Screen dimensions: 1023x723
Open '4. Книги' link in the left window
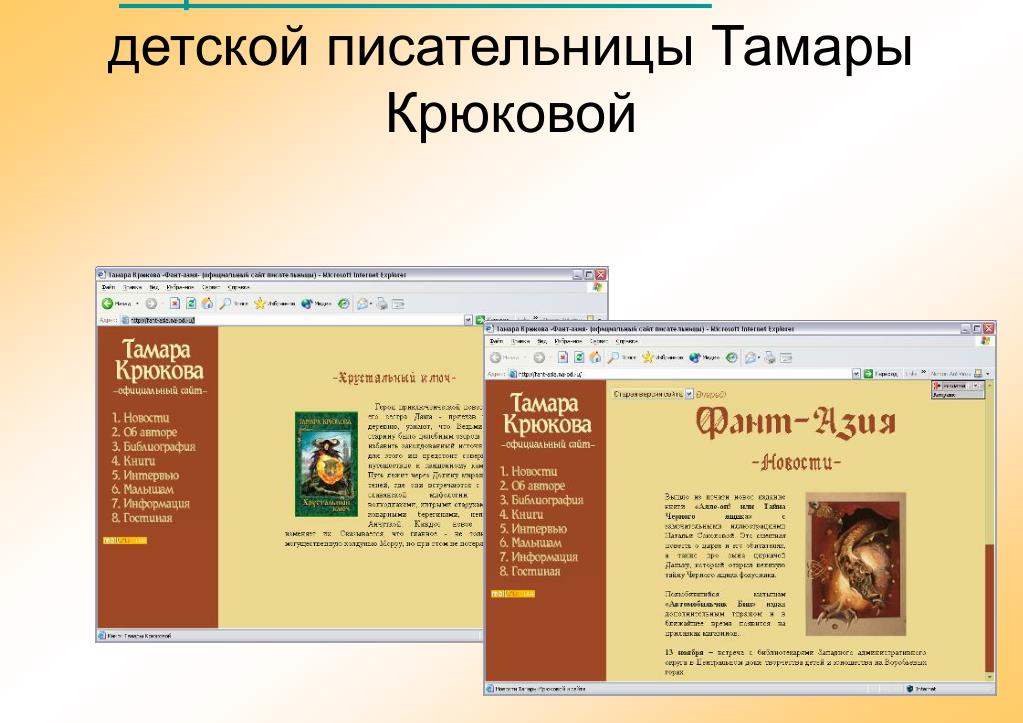(133, 461)
